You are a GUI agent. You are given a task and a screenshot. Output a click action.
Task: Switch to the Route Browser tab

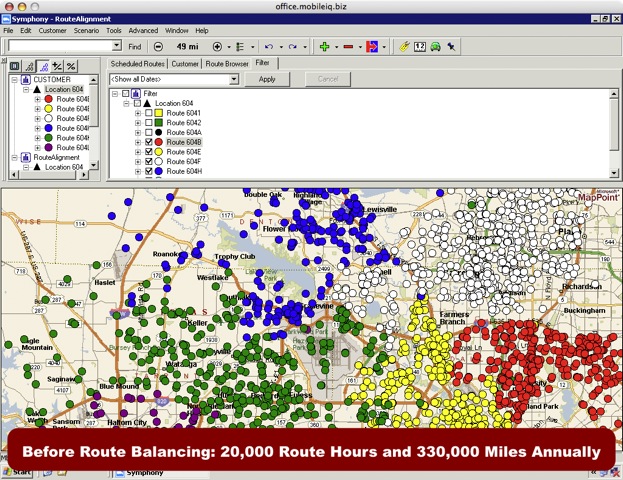(226, 63)
